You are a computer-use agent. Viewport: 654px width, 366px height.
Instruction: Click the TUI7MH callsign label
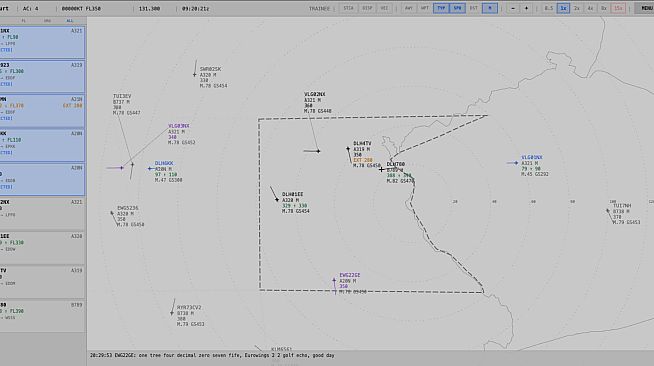[622, 206]
